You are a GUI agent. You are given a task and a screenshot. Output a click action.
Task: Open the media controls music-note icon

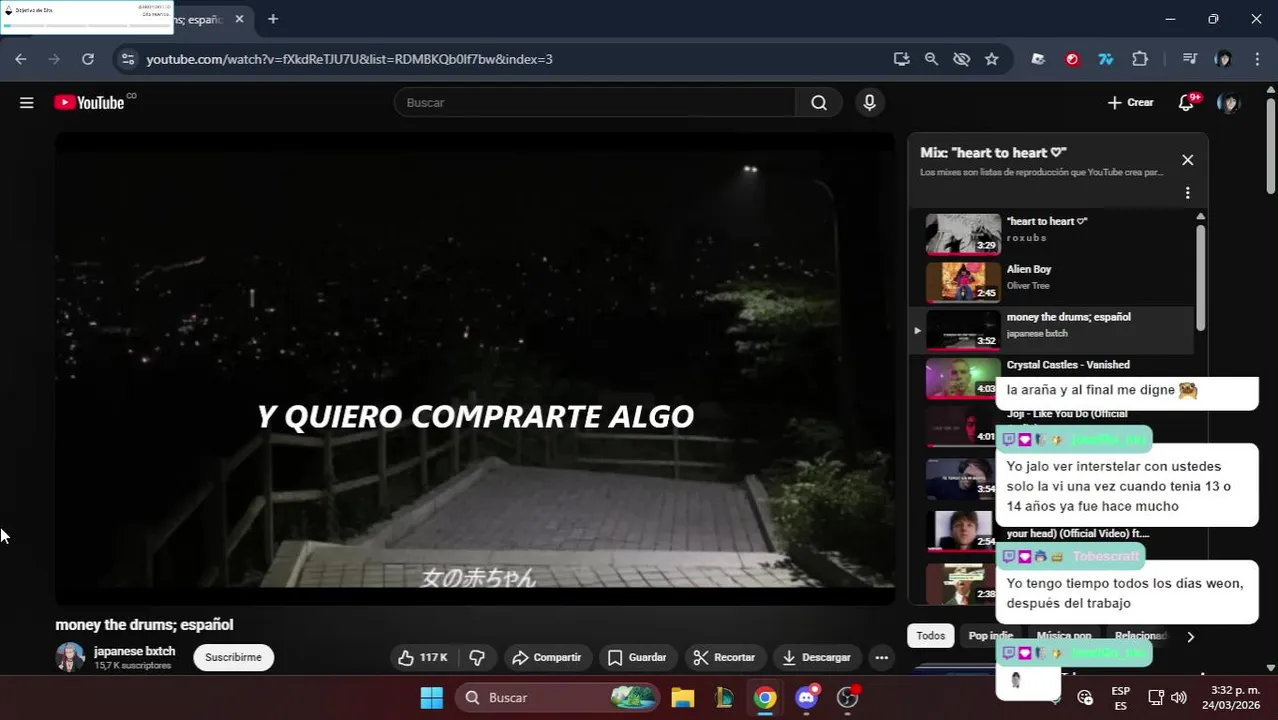1189,59
